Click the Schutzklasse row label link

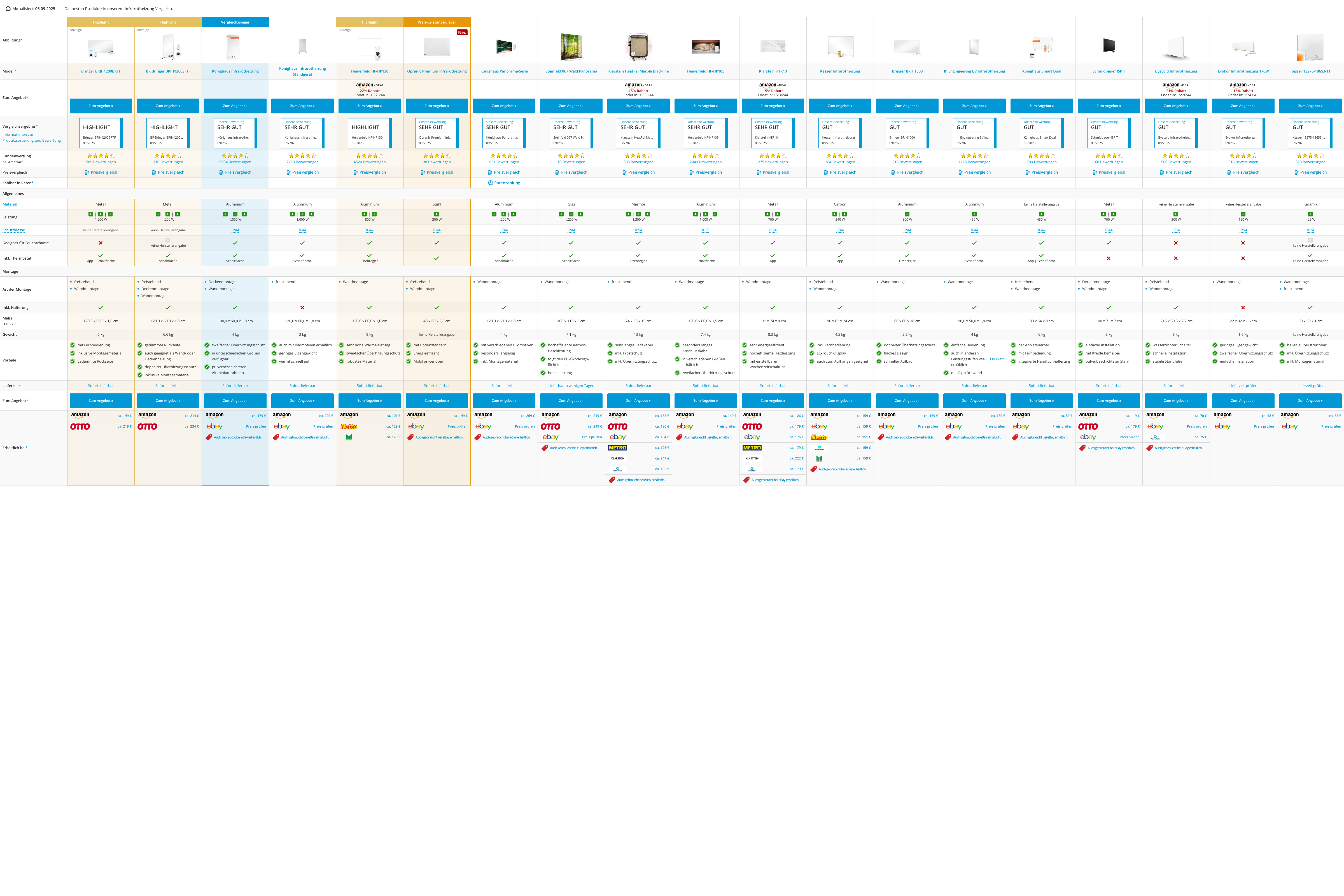[14, 230]
